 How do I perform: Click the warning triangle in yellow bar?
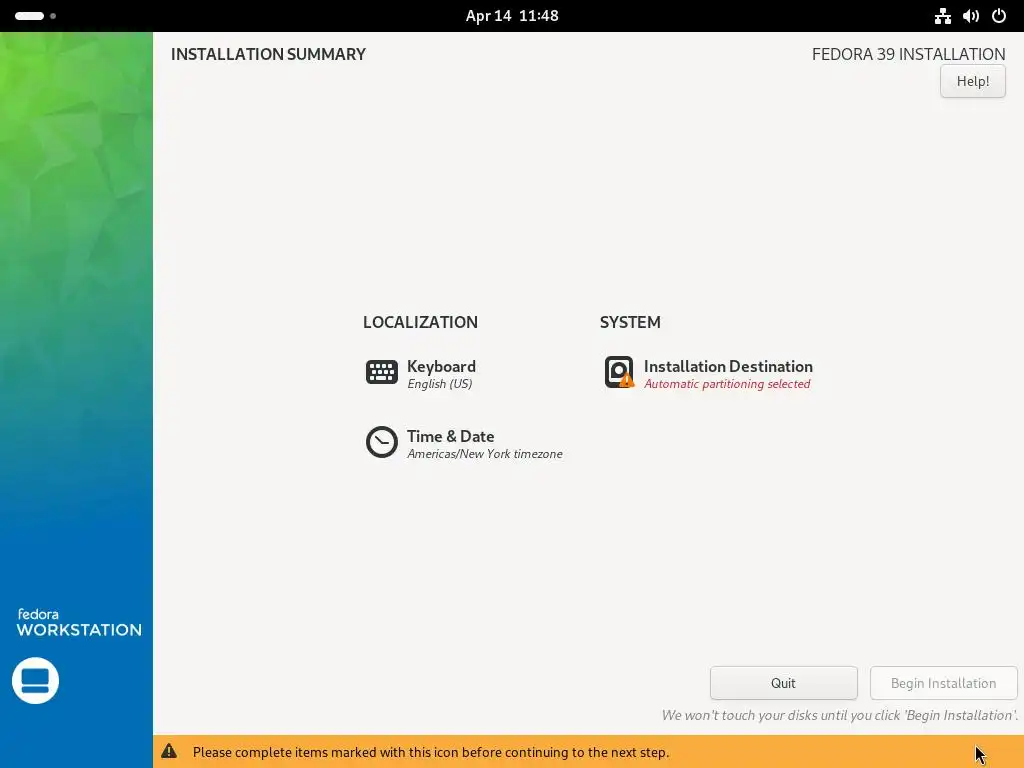[169, 751]
